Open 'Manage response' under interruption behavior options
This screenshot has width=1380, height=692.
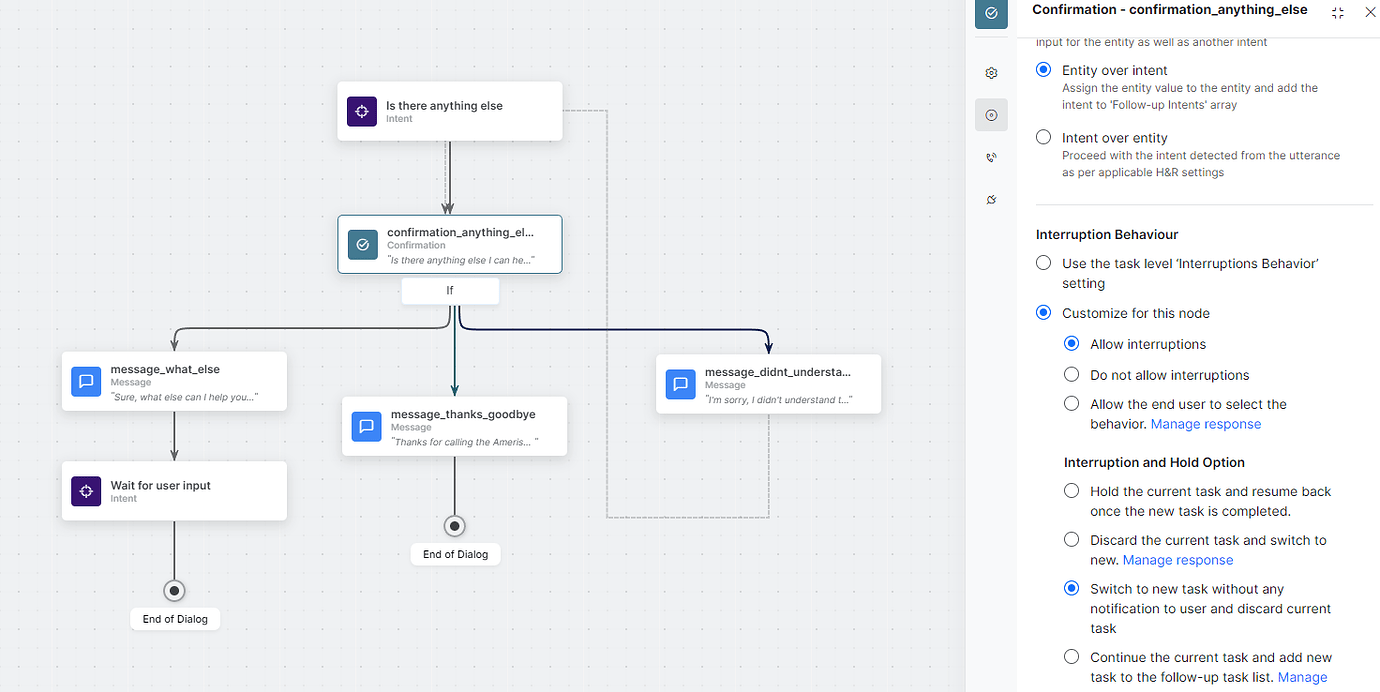click(1205, 423)
